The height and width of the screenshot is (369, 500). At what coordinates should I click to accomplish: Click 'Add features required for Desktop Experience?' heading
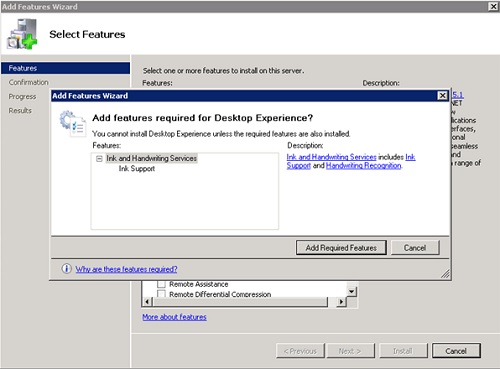click(x=203, y=118)
